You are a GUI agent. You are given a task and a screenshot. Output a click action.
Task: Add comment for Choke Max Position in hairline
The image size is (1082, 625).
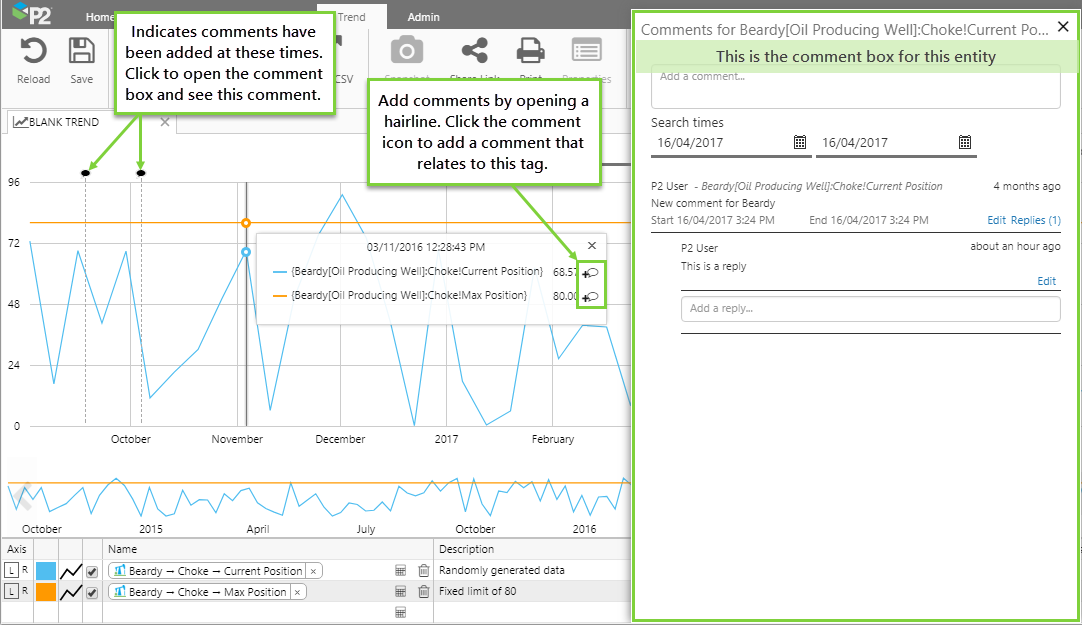tap(591, 297)
